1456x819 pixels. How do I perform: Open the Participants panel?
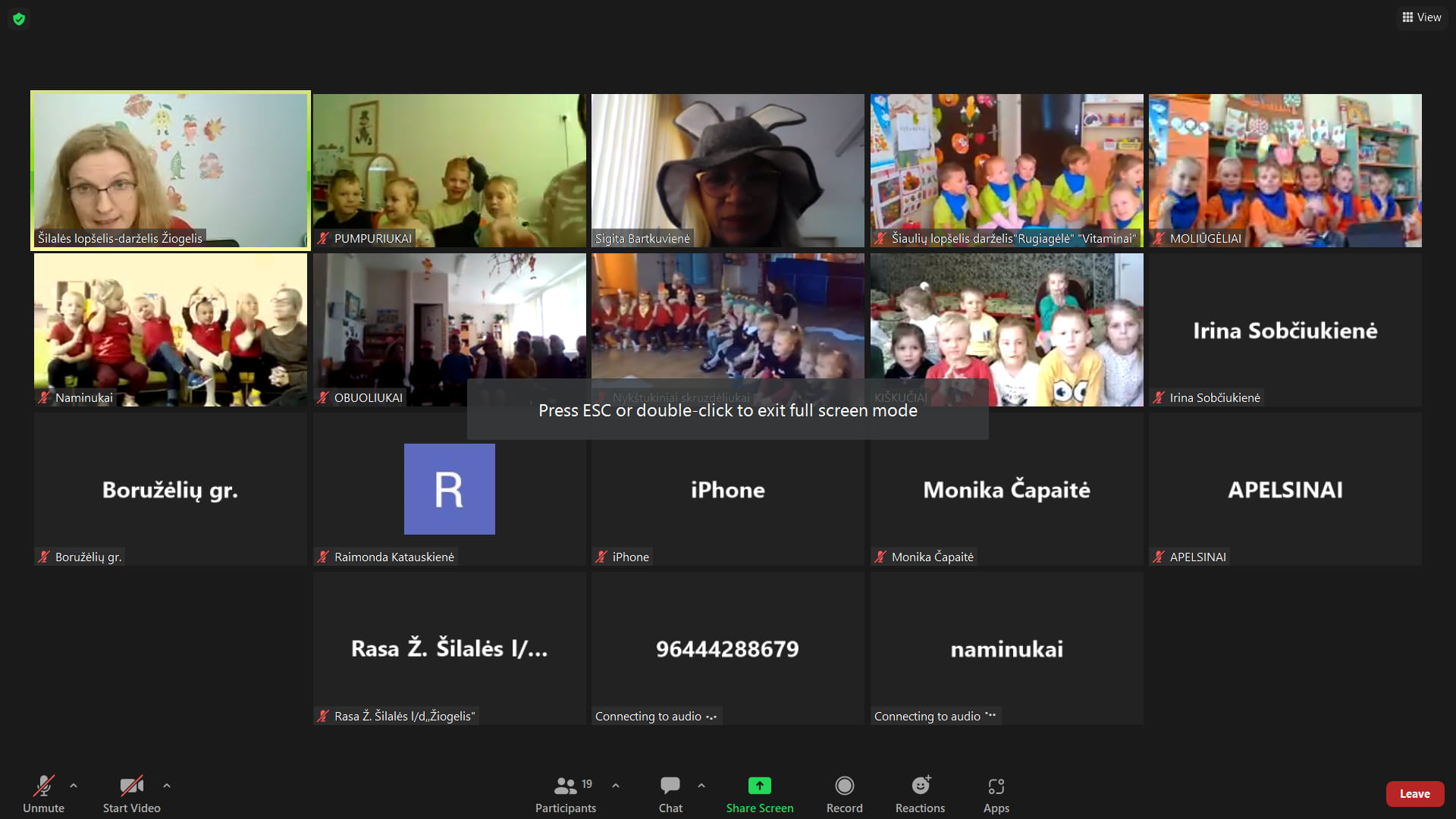tap(566, 793)
